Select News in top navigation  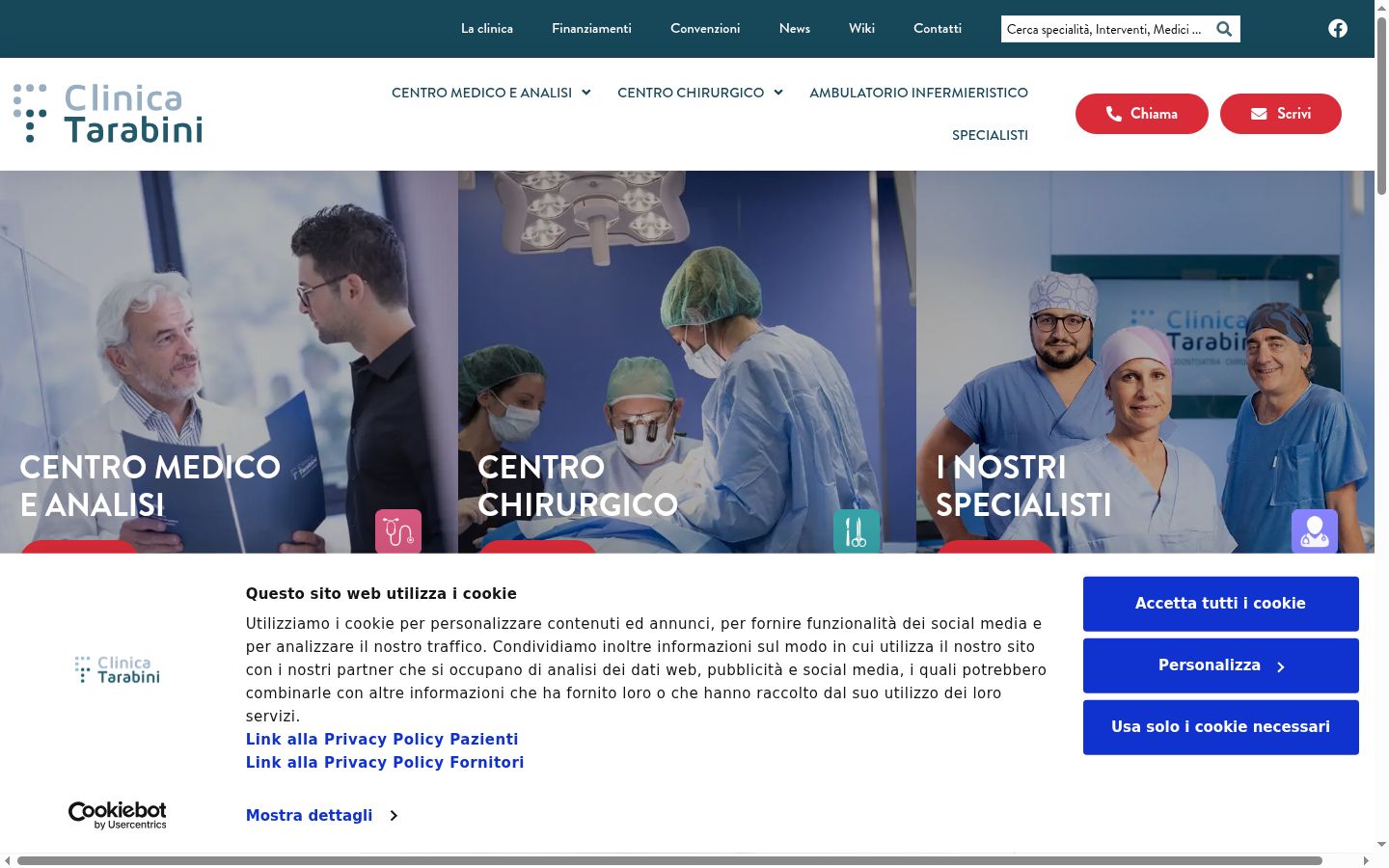795,29
